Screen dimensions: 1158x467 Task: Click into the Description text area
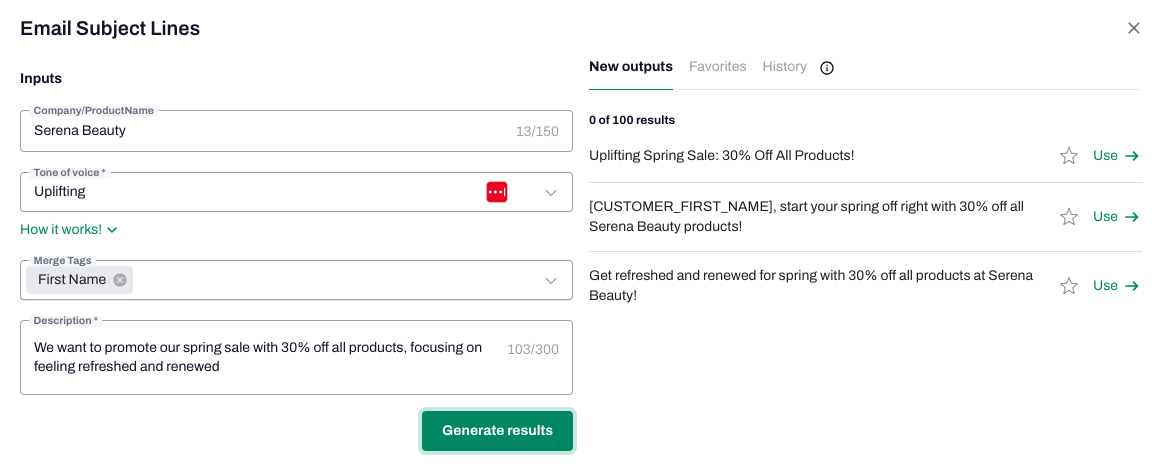tap(296, 358)
